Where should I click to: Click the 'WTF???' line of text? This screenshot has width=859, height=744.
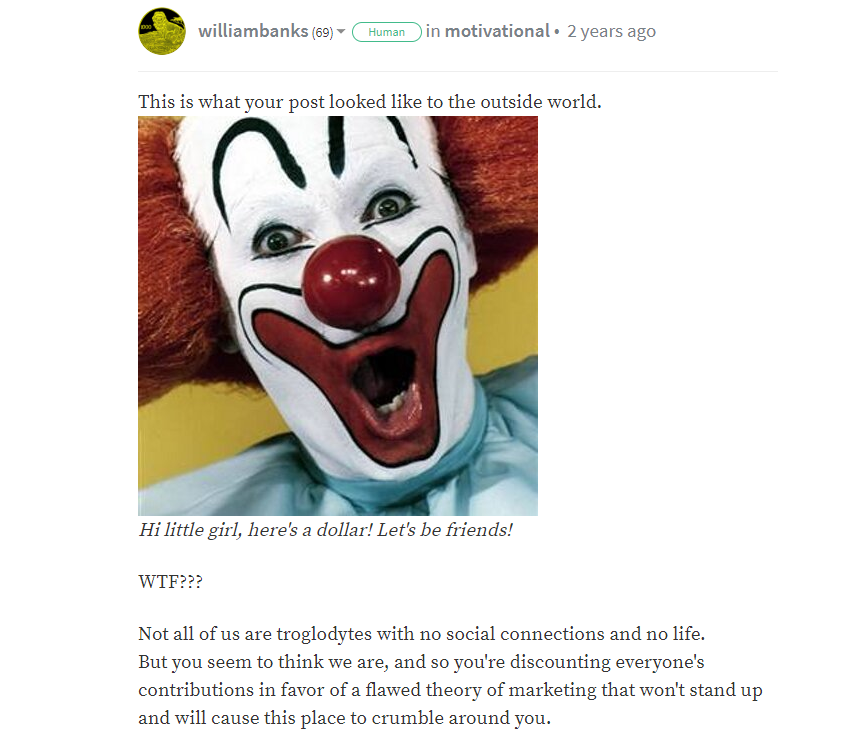pos(170,581)
